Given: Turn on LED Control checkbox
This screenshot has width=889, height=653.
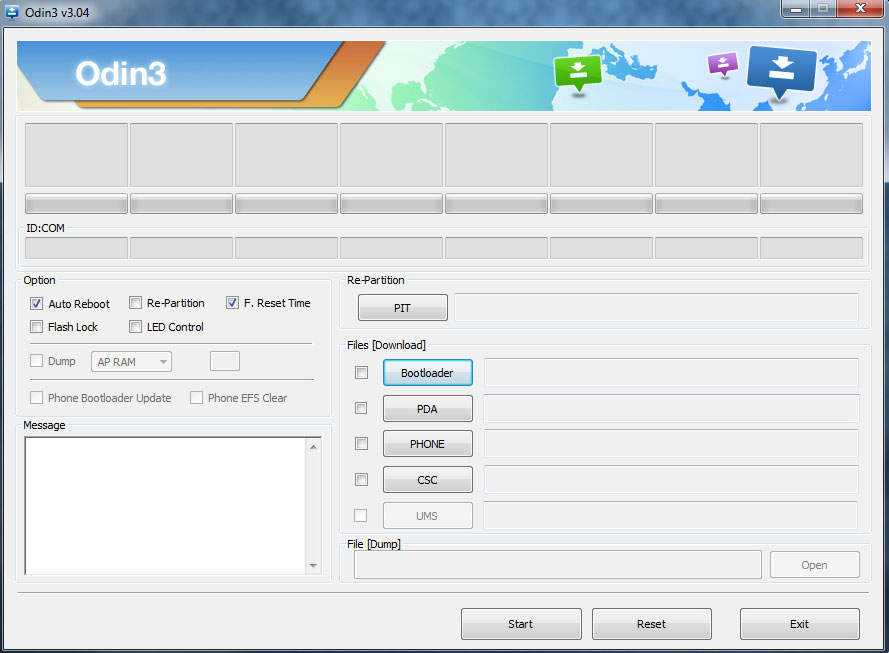Looking at the screenshot, I should [x=135, y=326].
